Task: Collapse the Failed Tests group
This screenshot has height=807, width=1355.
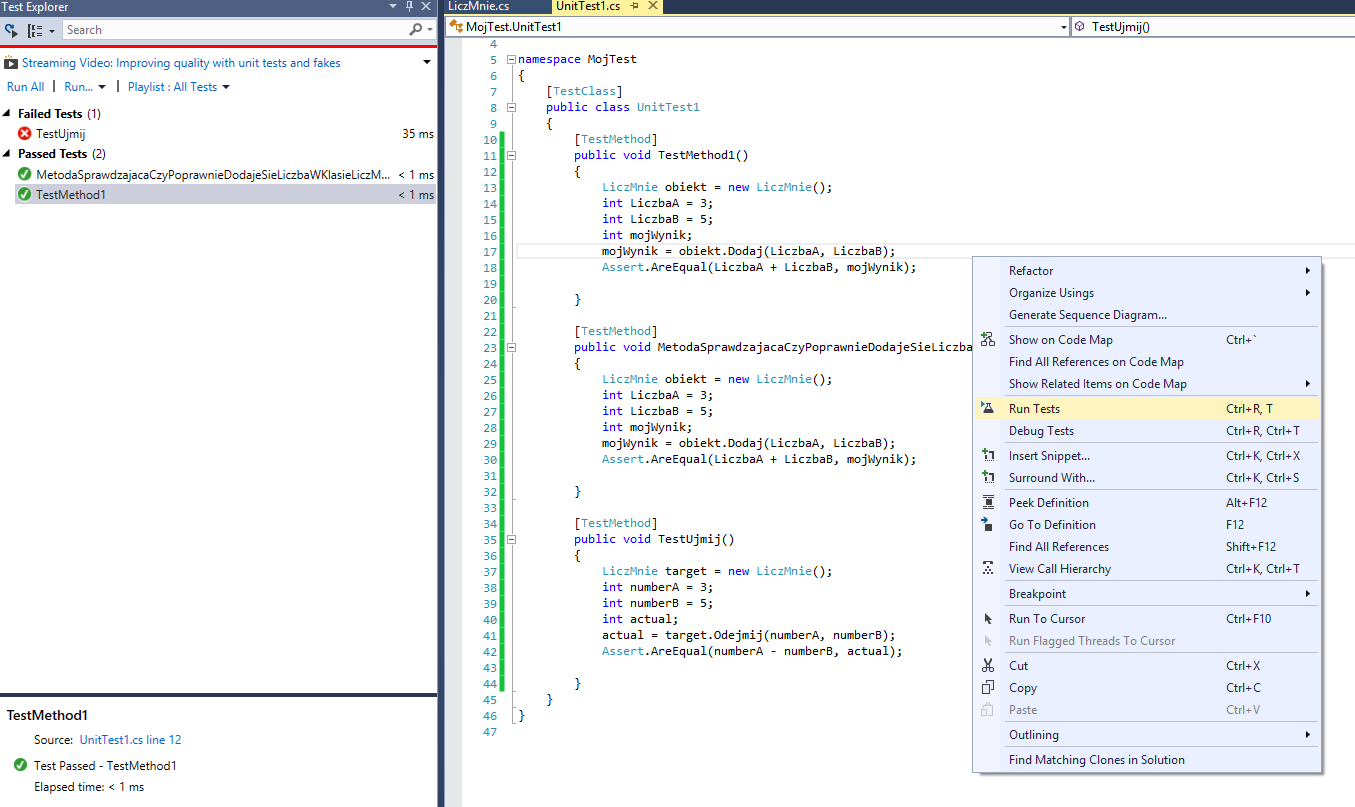Action: 9,114
